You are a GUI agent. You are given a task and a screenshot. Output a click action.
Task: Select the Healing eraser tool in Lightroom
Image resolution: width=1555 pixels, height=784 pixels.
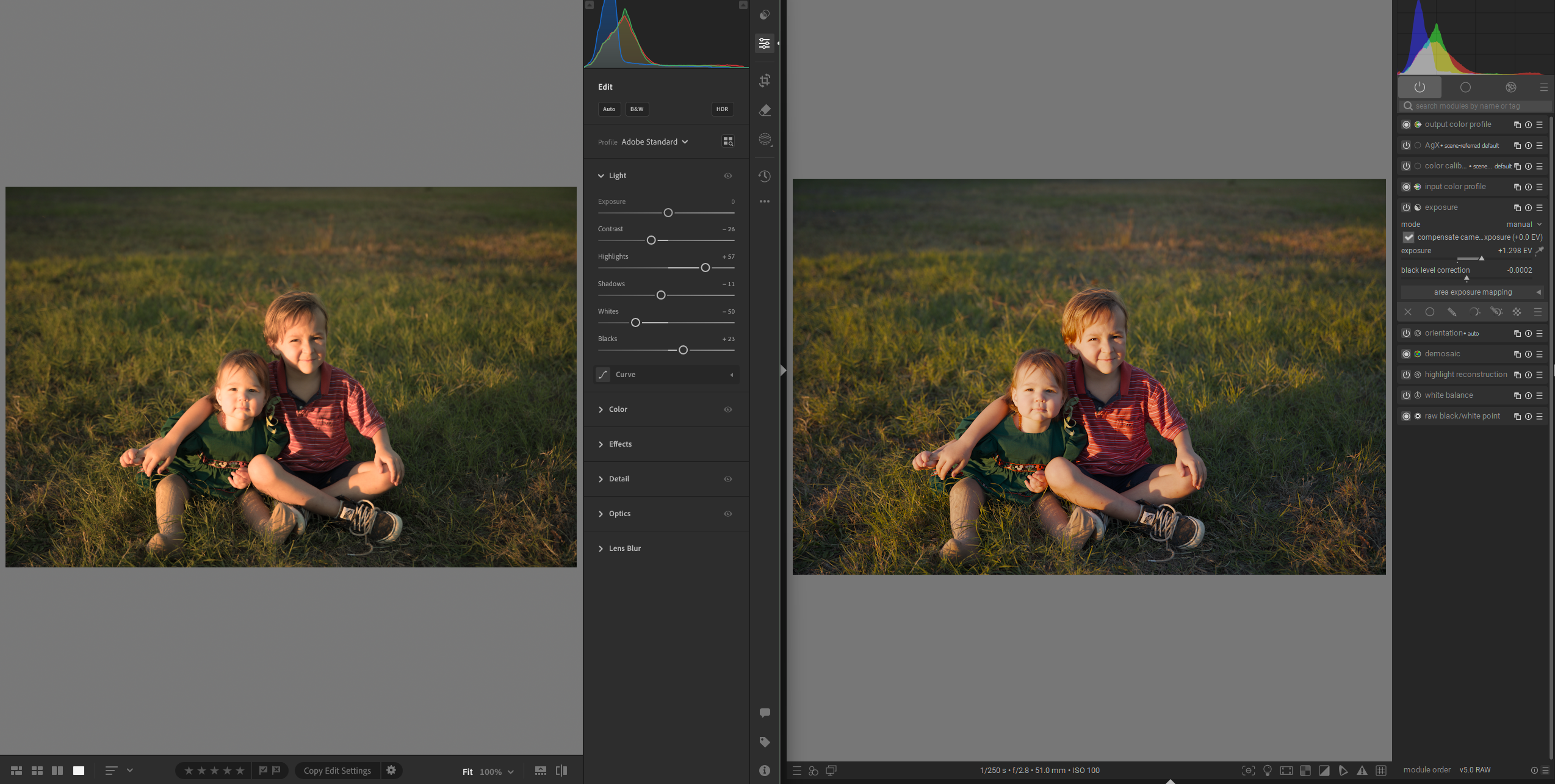click(x=765, y=110)
